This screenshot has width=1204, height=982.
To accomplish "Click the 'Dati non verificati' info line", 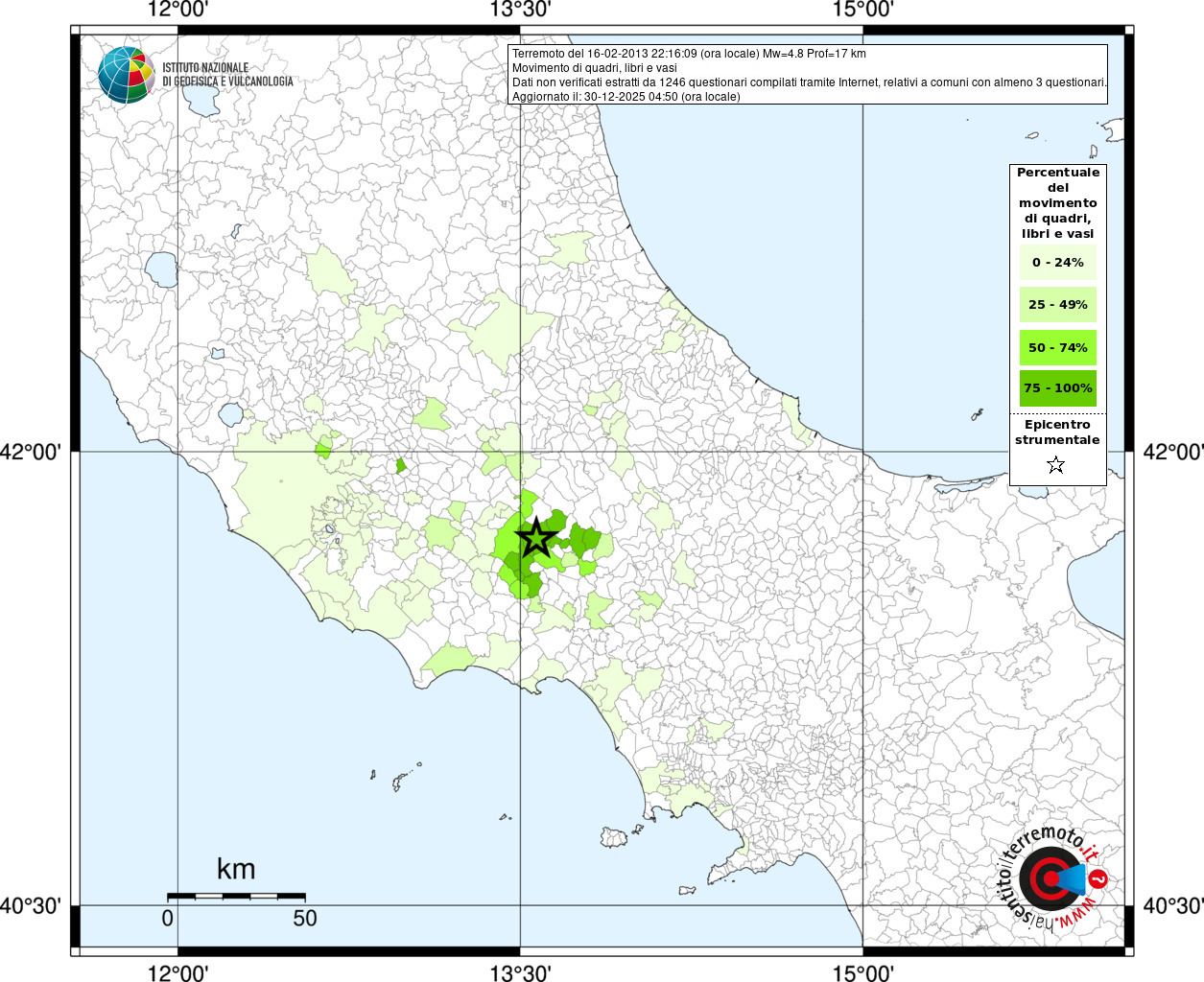I will 809,82.
